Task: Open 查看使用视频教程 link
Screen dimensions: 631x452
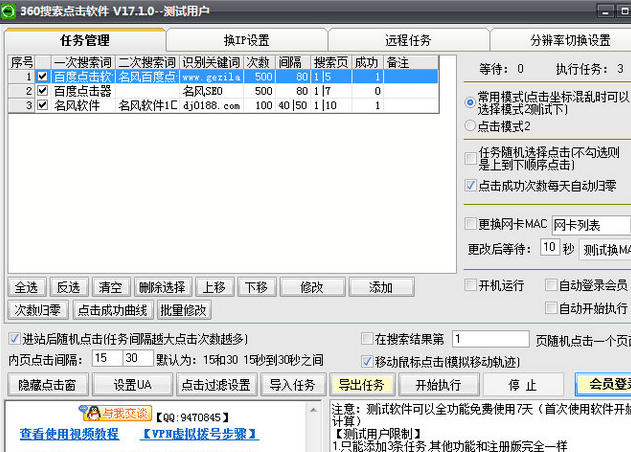Action: [x=69, y=433]
